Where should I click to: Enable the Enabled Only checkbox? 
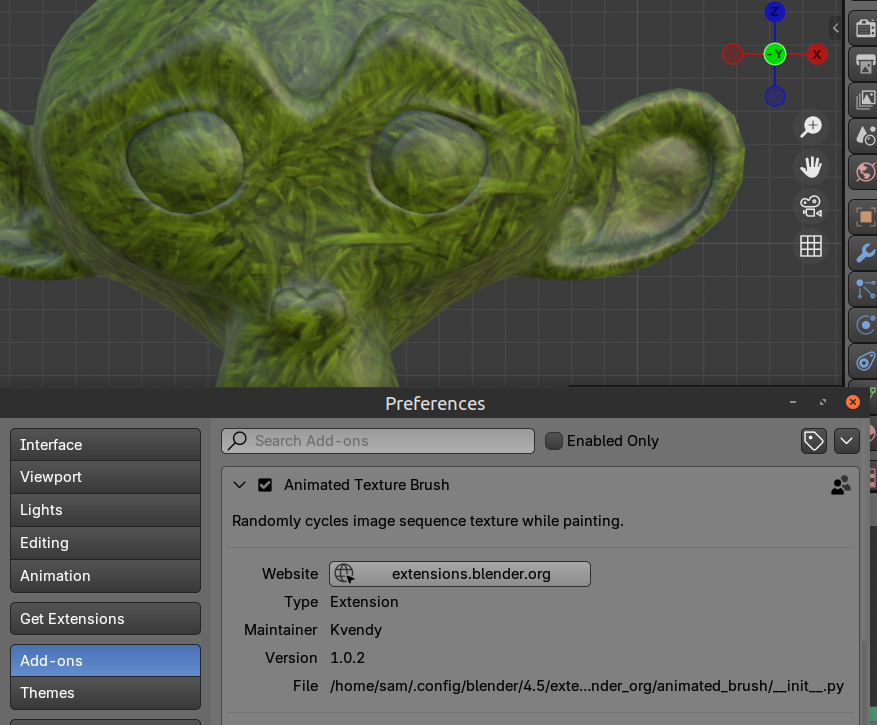(554, 441)
